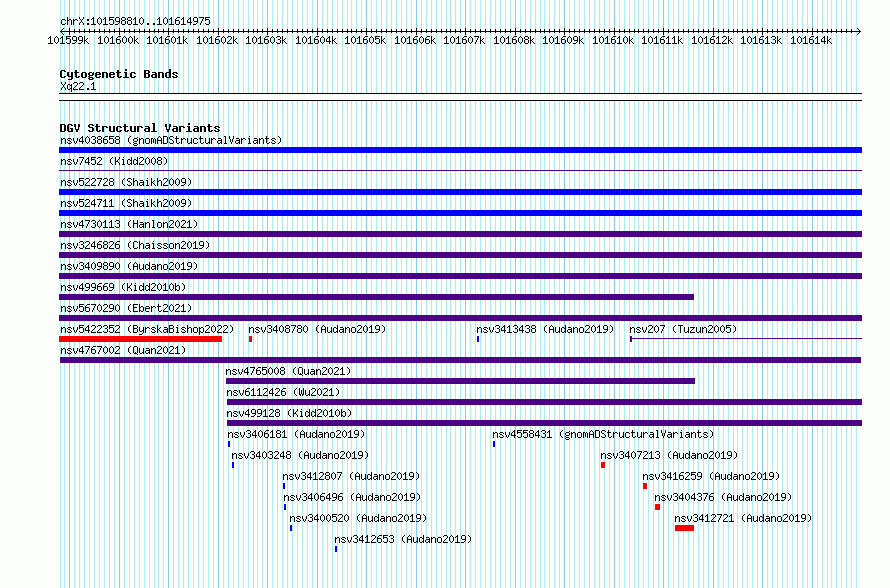Viewport: 890px width, 588px height.
Task: Open the nsv499128 (Kidd2010b) label
Action: pyautogui.click(x=289, y=413)
